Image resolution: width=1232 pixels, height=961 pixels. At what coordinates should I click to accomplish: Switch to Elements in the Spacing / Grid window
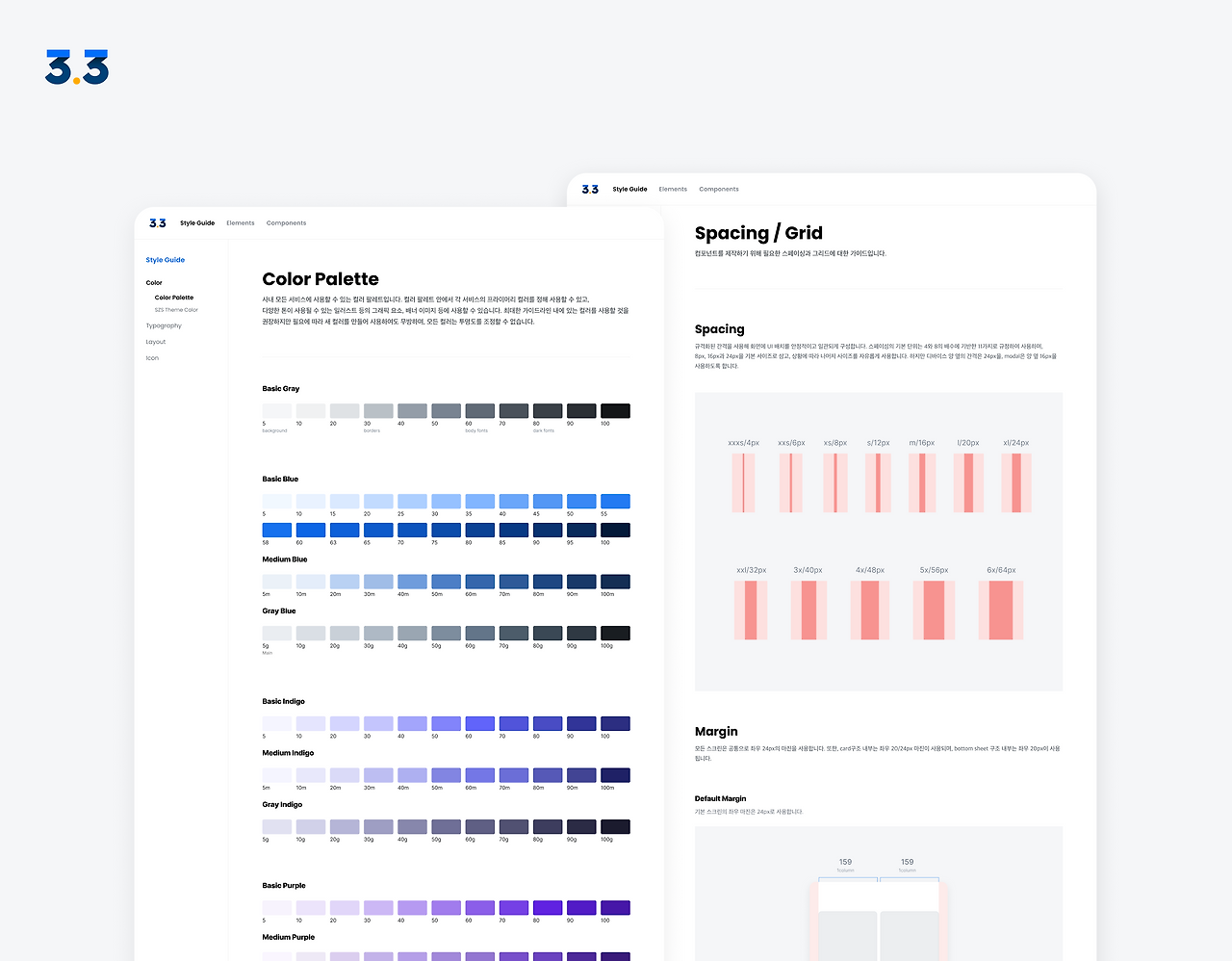pyautogui.click(x=673, y=190)
